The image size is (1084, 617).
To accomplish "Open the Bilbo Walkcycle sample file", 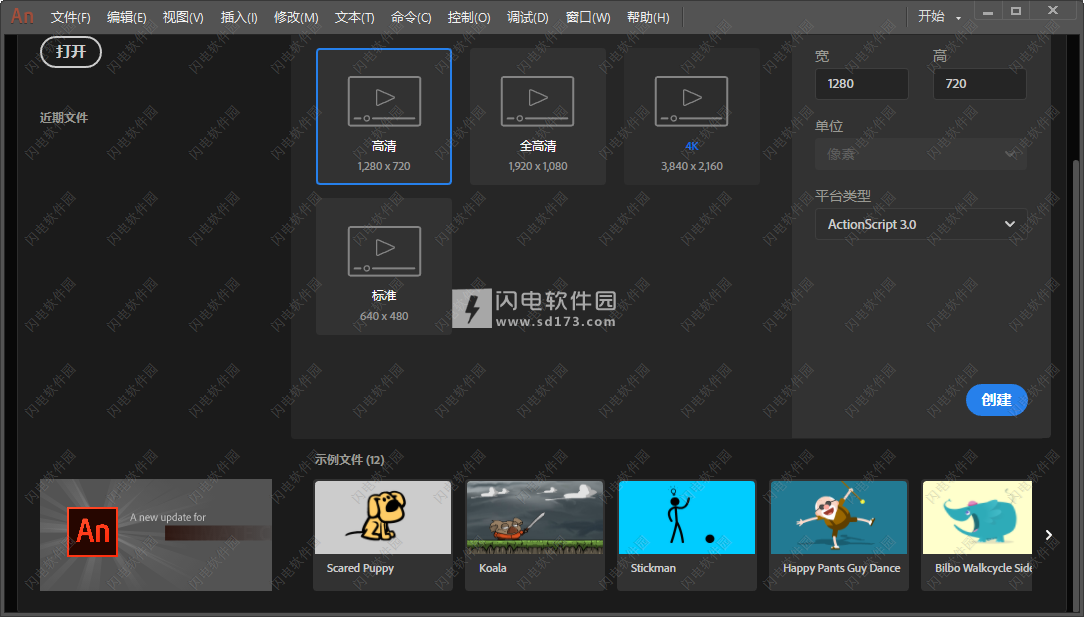I will point(977,535).
